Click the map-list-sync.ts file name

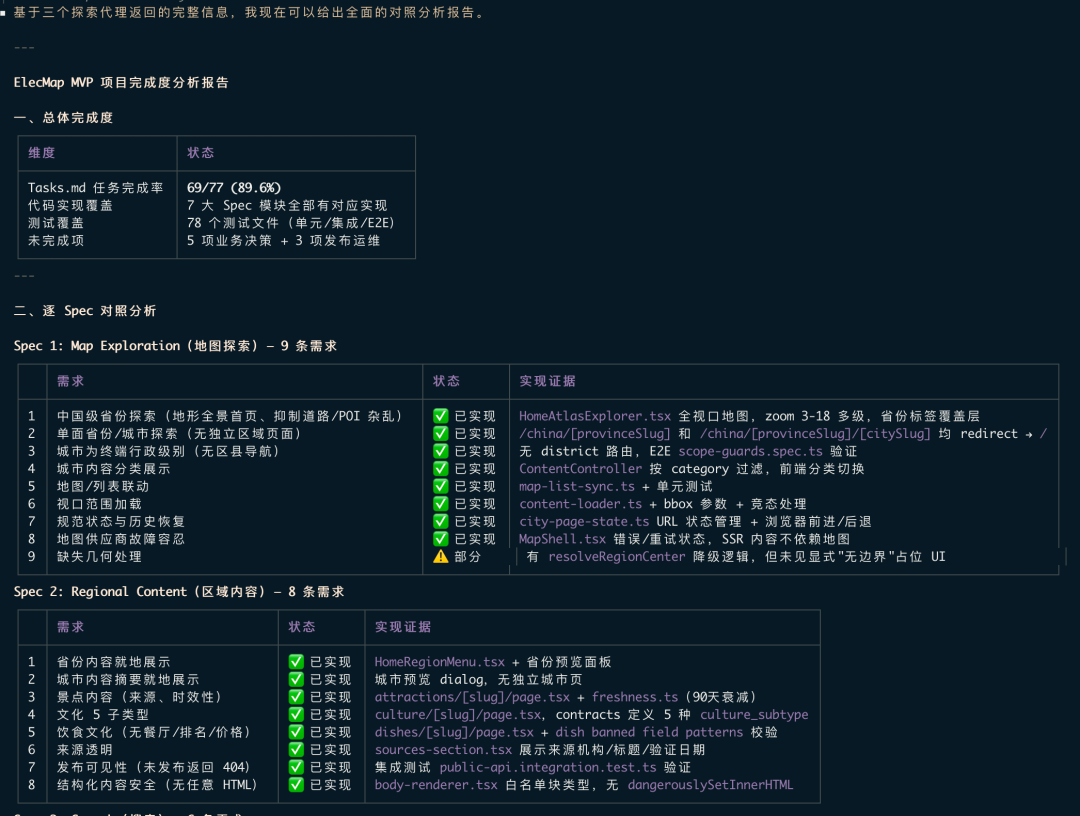coord(577,486)
